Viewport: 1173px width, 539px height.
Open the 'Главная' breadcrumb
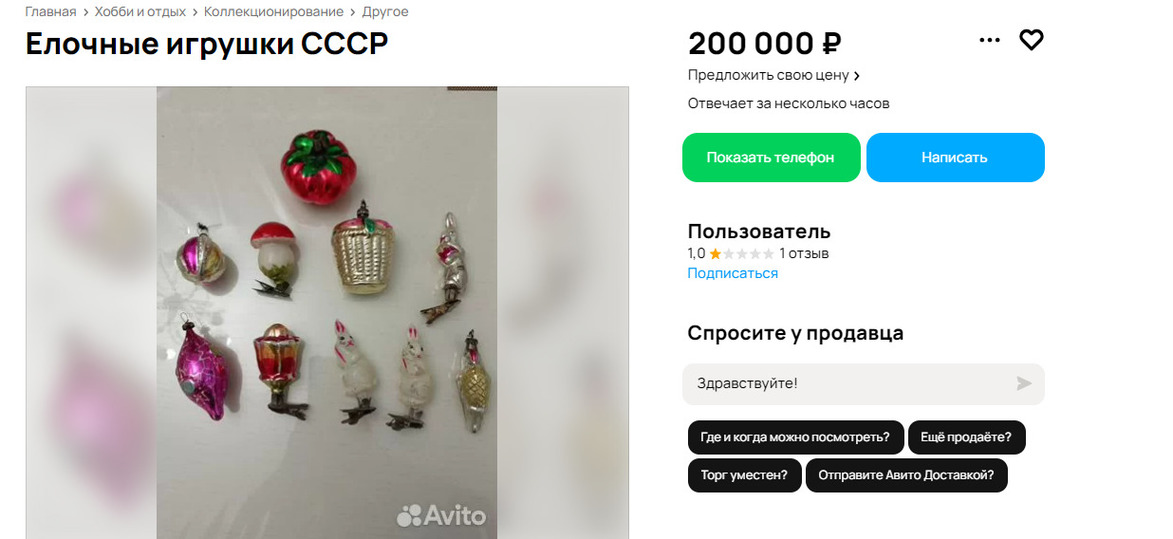tap(51, 12)
